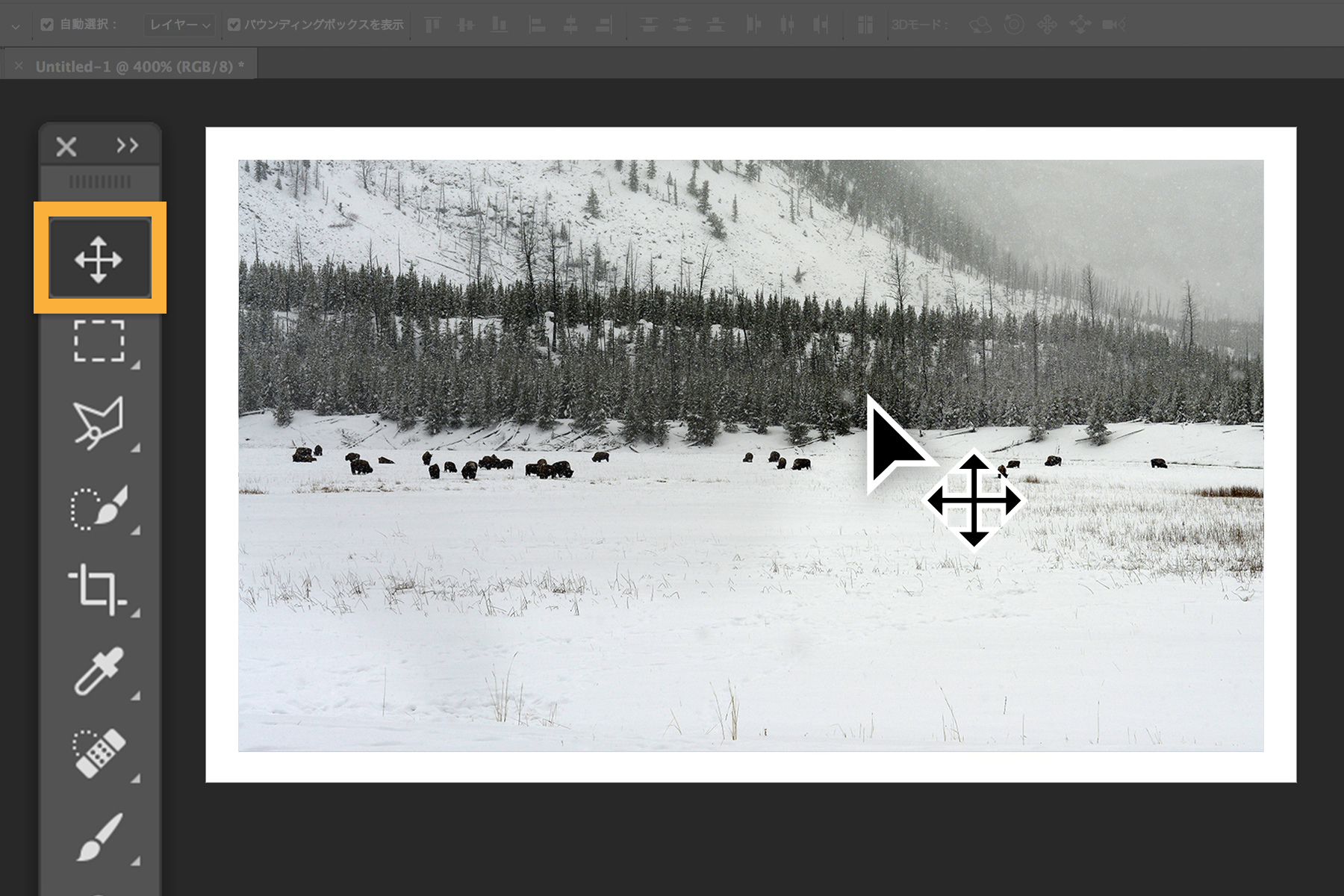Open tool preset picker chevron
The width and height of the screenshot is (1344, 896).
[16, 26]
